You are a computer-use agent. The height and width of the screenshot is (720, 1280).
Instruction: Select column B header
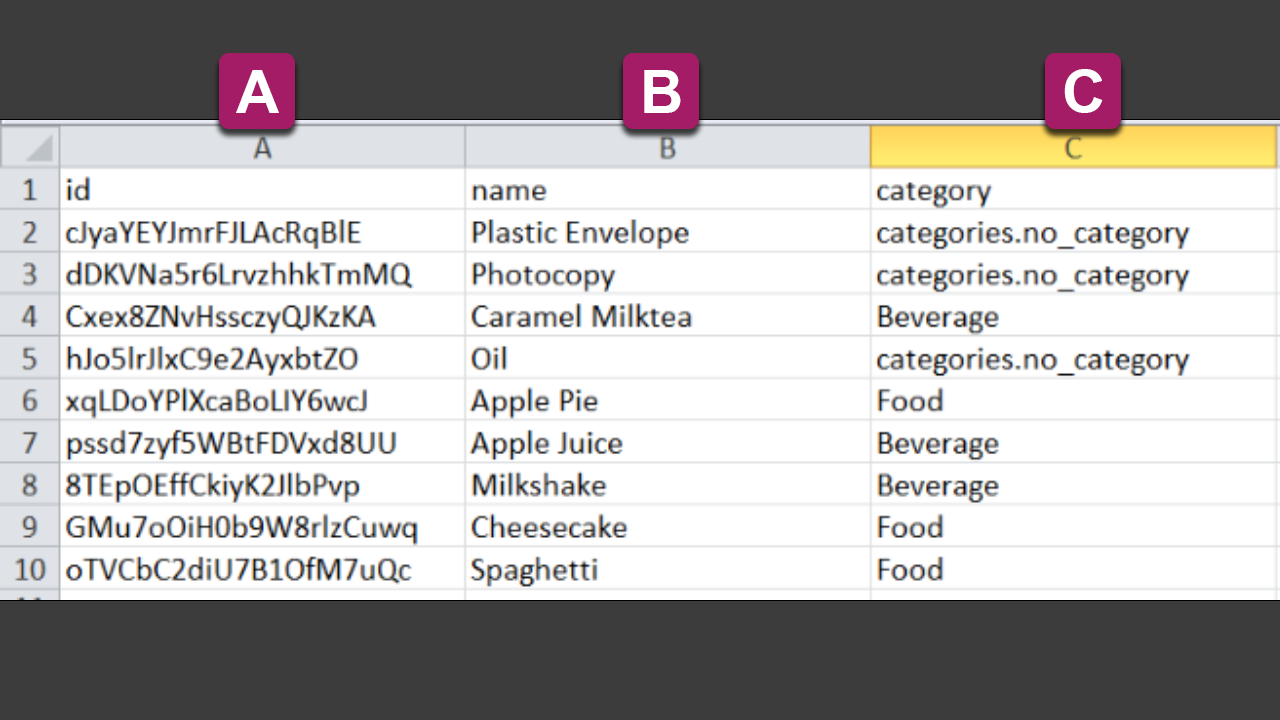pos(668,147)
